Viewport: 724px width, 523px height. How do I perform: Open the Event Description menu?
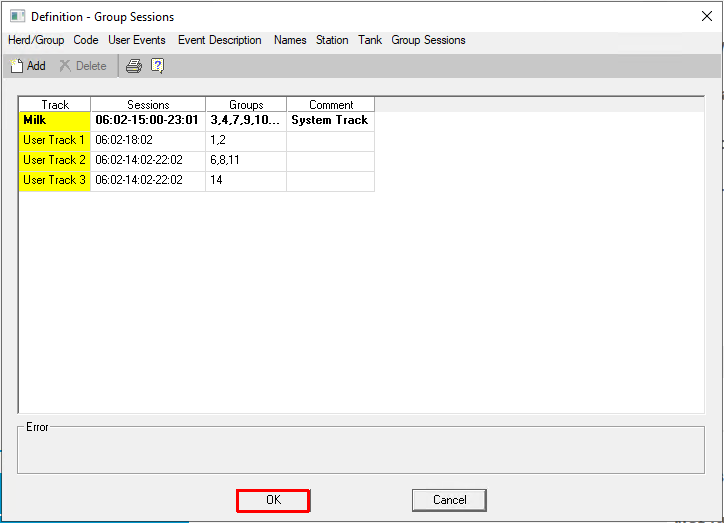click(x=220, y=40)
